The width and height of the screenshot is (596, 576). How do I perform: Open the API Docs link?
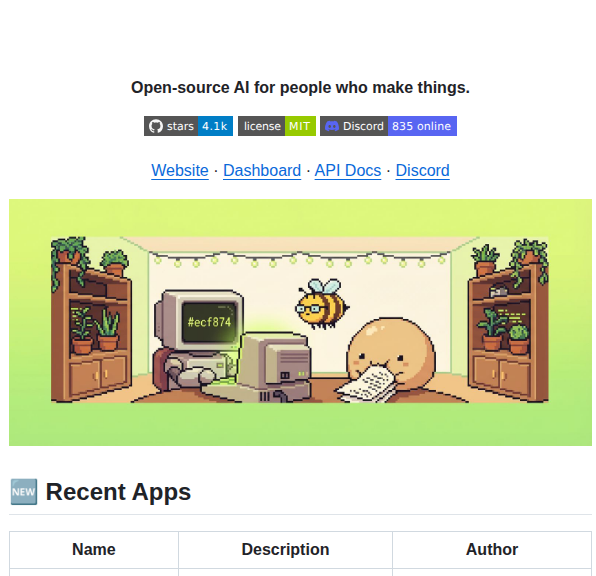coord(348,170)
